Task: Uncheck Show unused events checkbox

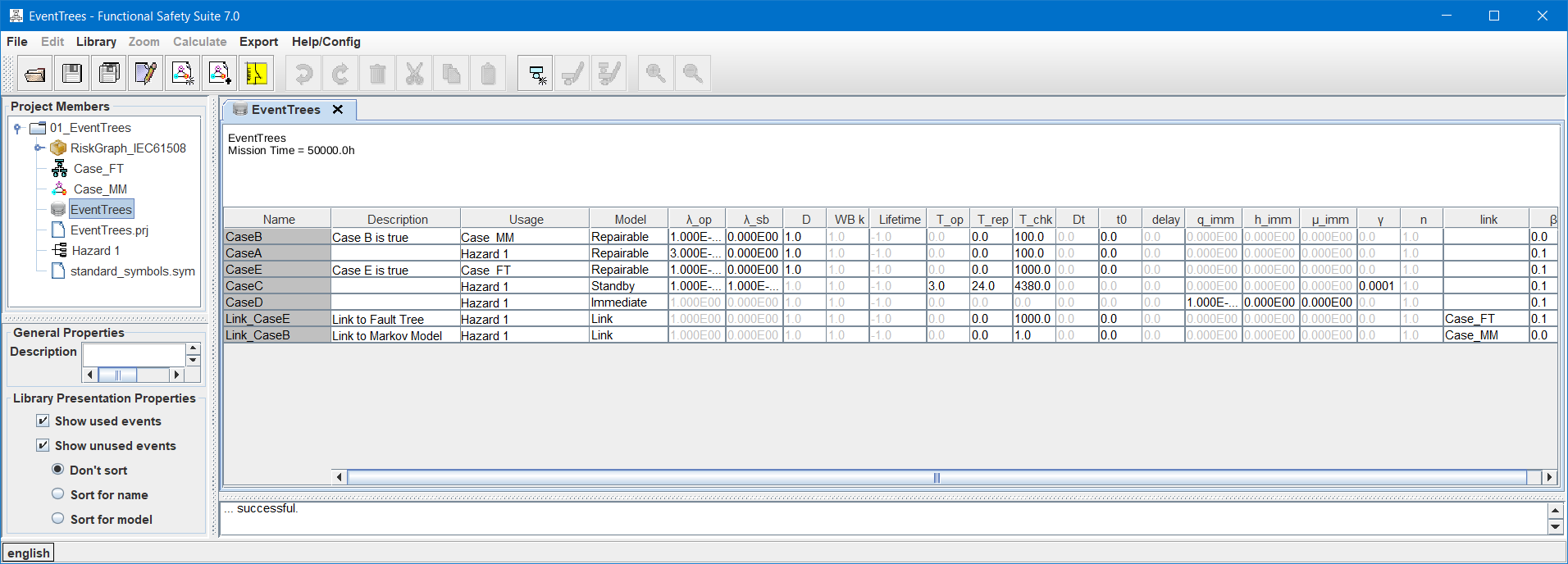Action: click(x=43, y=445)
